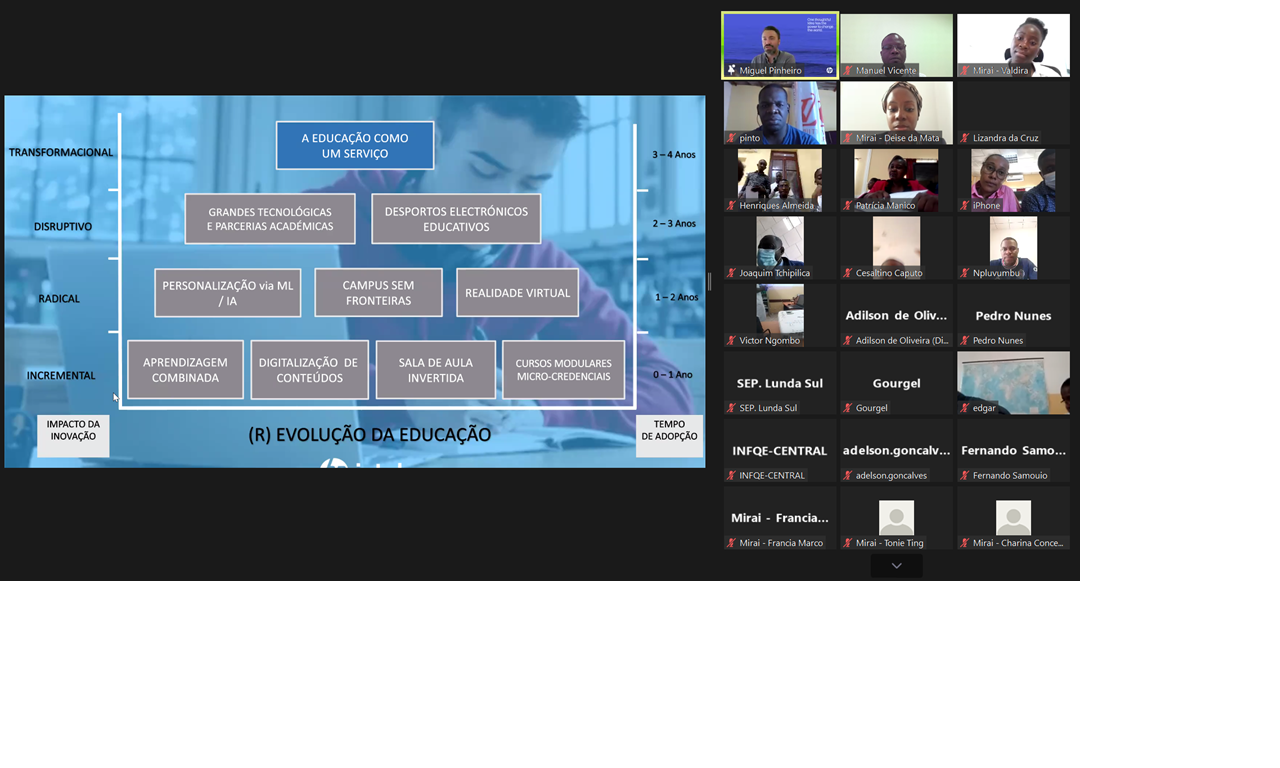
Task: Click the muted mic icon for Mirai - Valdira
Action: [965, 71]
